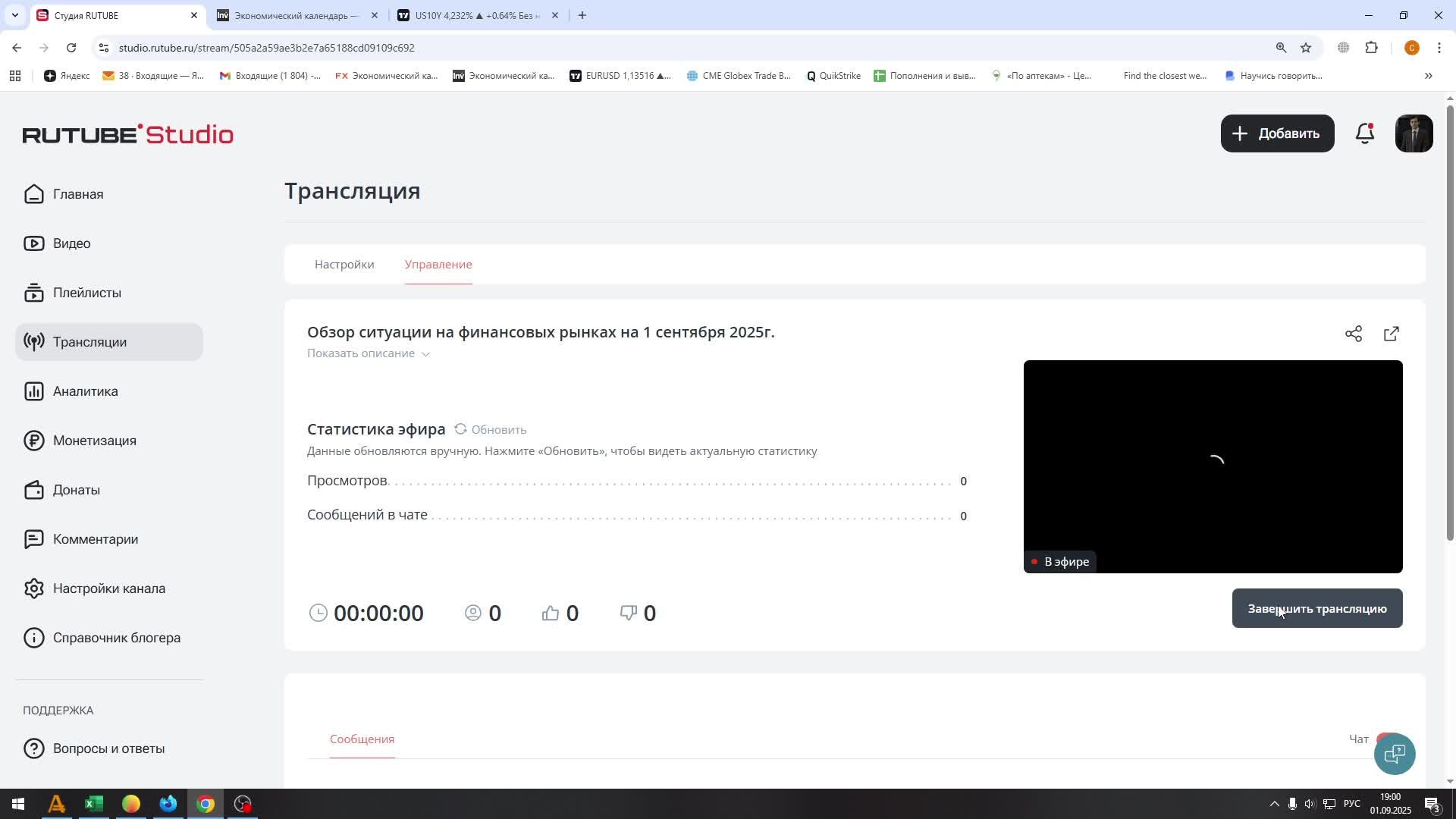
Task: Click the live stream preview player
Action: pos(1212,466)
